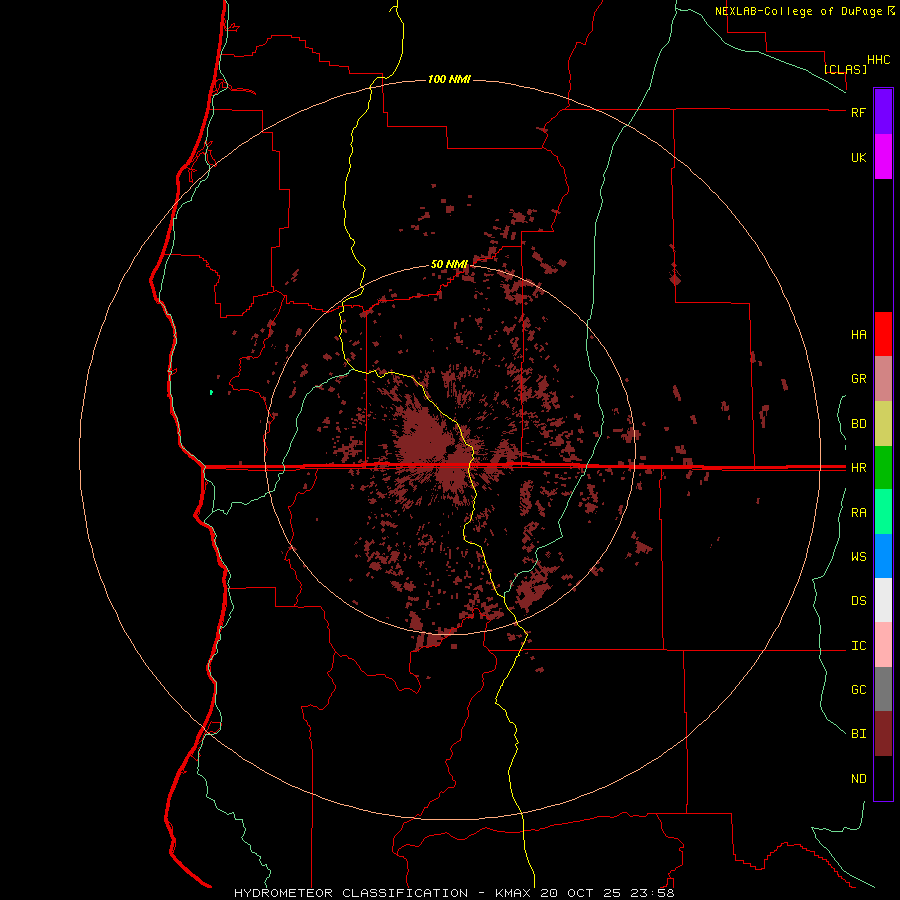Select the pink GR legend color block
Screen dimensions: 900x900
tap(883, 379)
